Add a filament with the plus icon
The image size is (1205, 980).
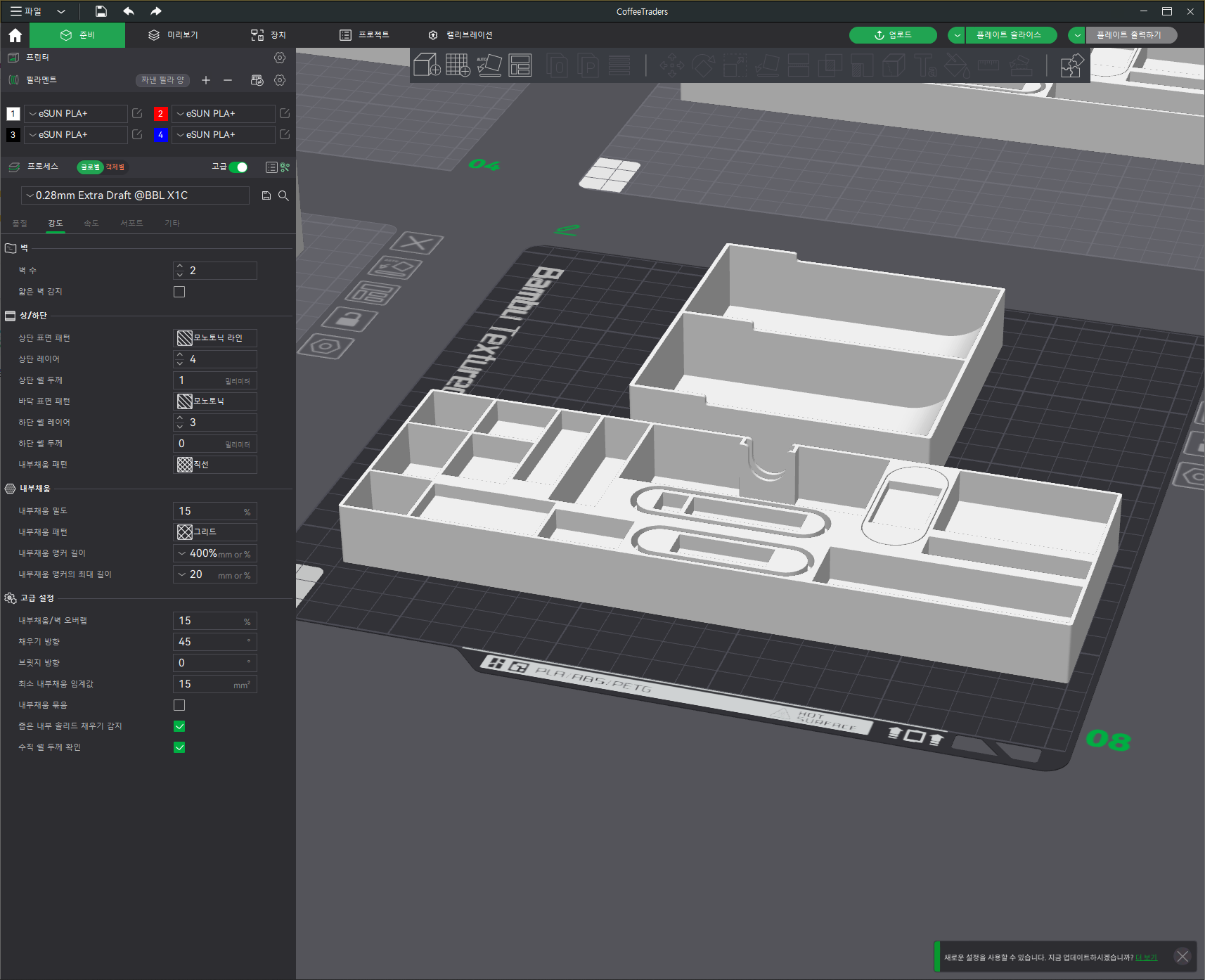pyautogui.click(x=206, y=80)
